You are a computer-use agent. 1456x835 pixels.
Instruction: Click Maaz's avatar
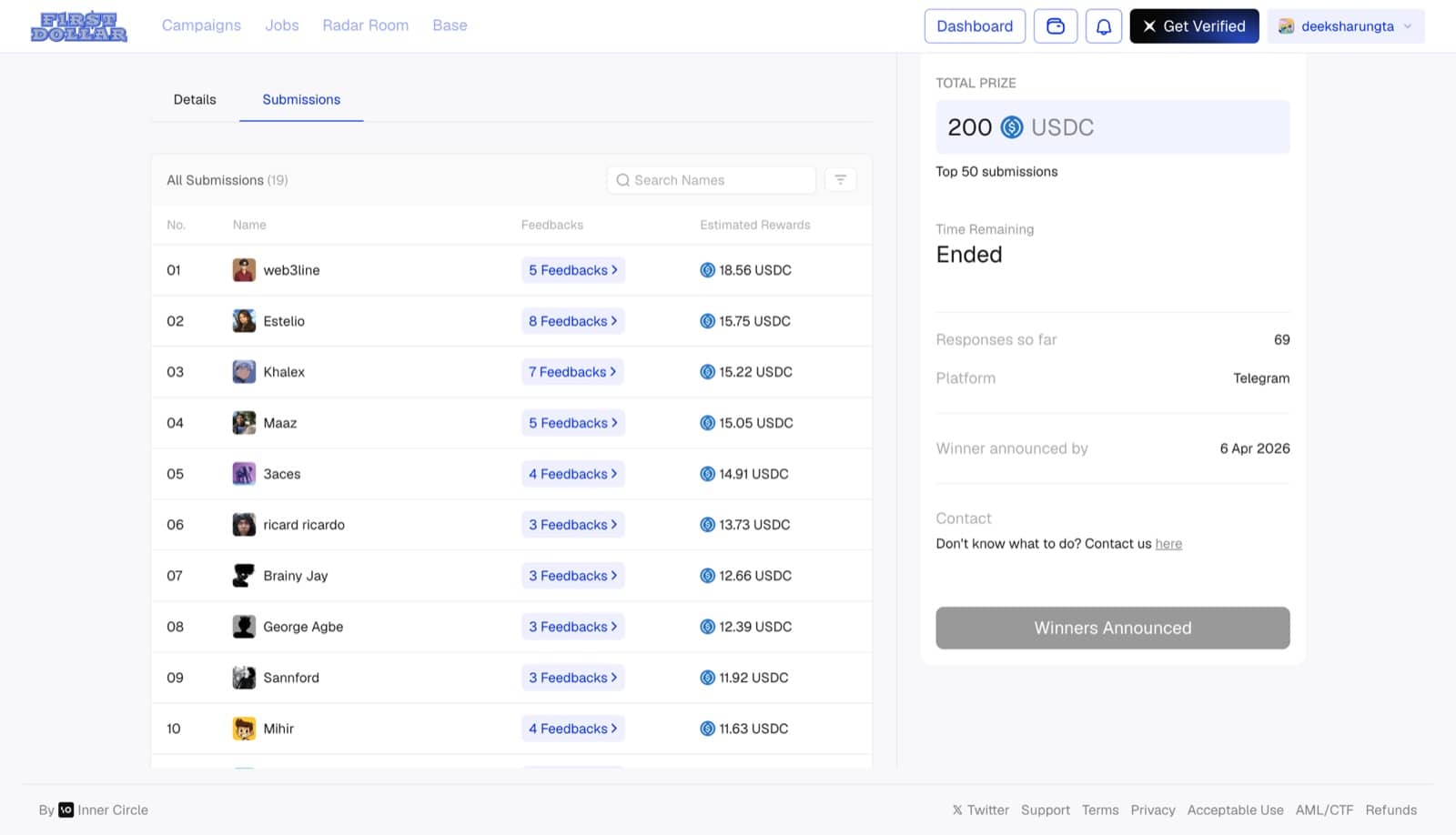[x=244, y=423]
